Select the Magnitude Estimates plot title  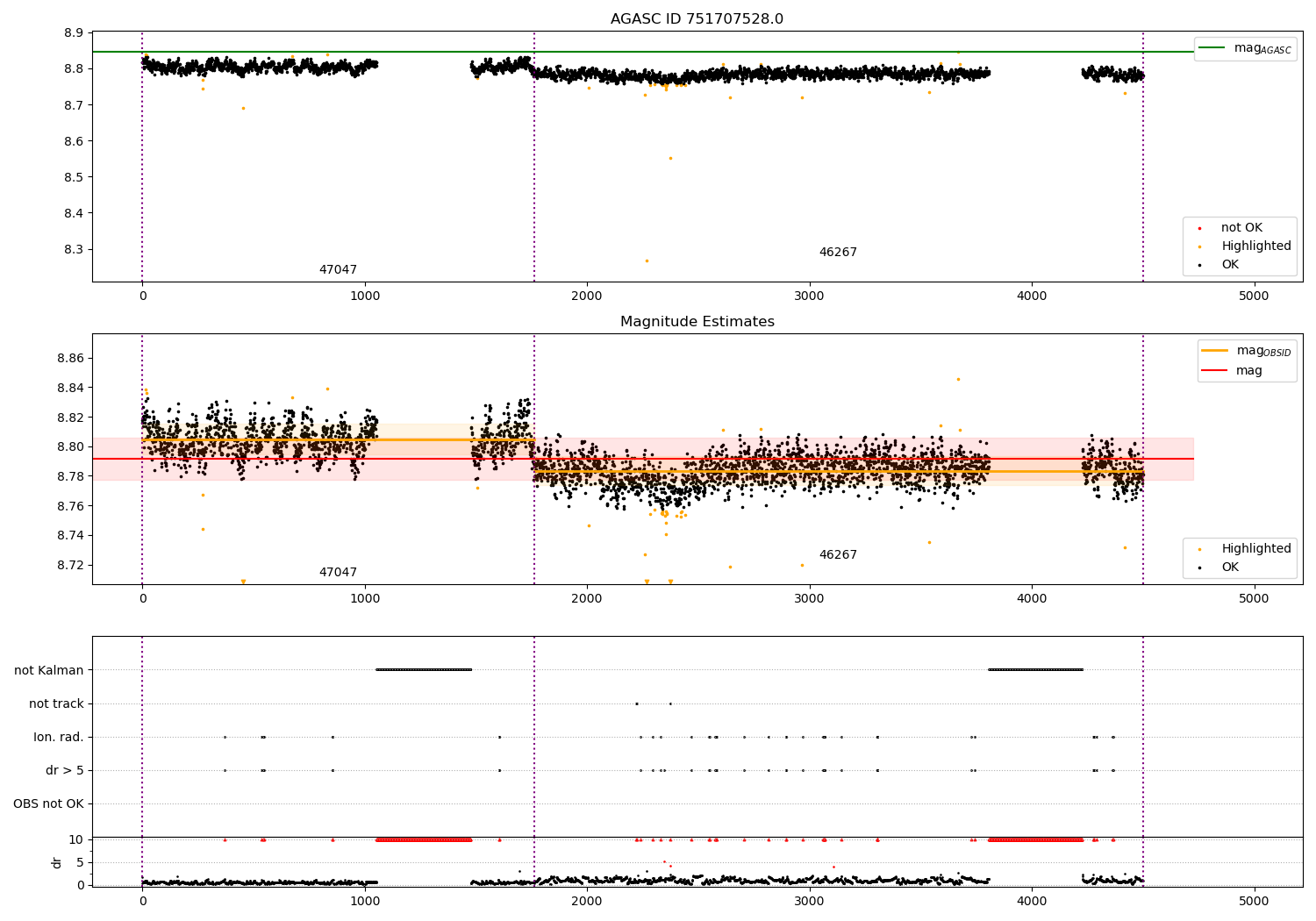697,322
